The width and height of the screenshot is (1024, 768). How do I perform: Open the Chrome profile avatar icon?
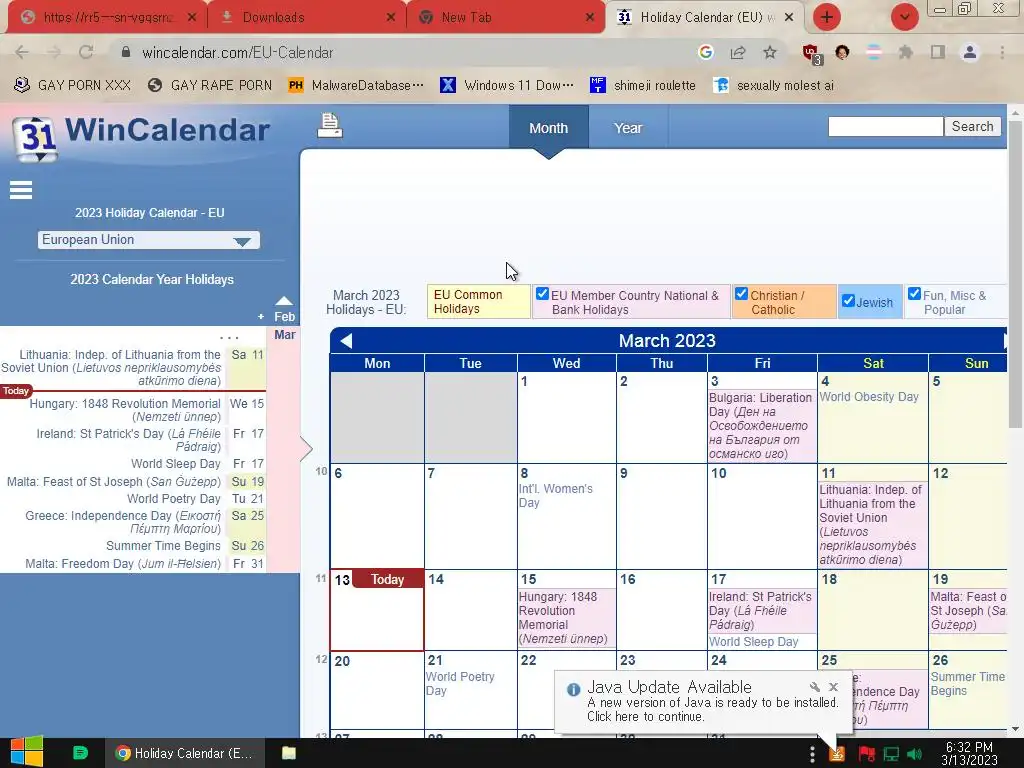(x=970, y=52)
